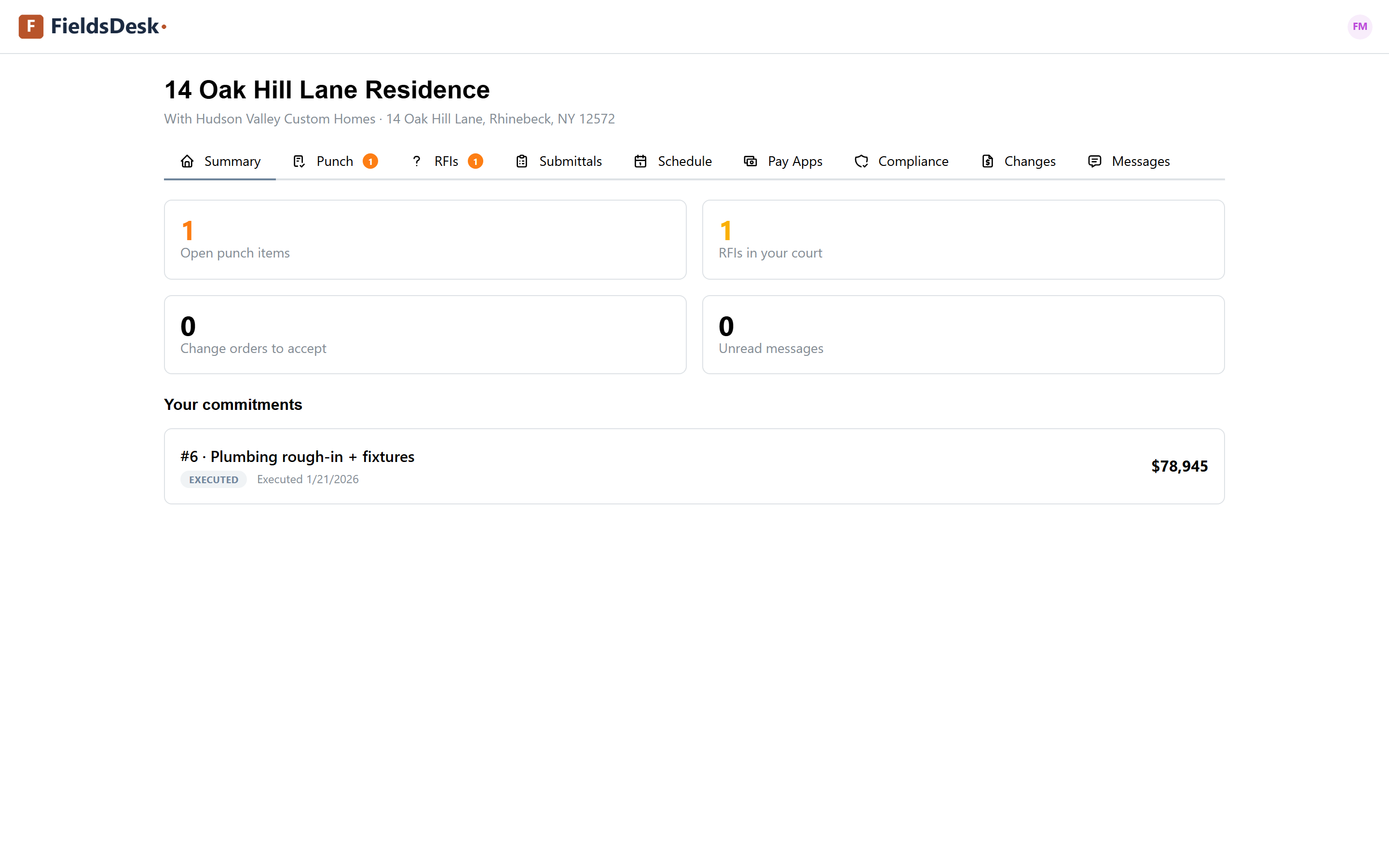Open the RFIs in your court card
Viewport: 1389px width, 868px height.
coord(963,239)
